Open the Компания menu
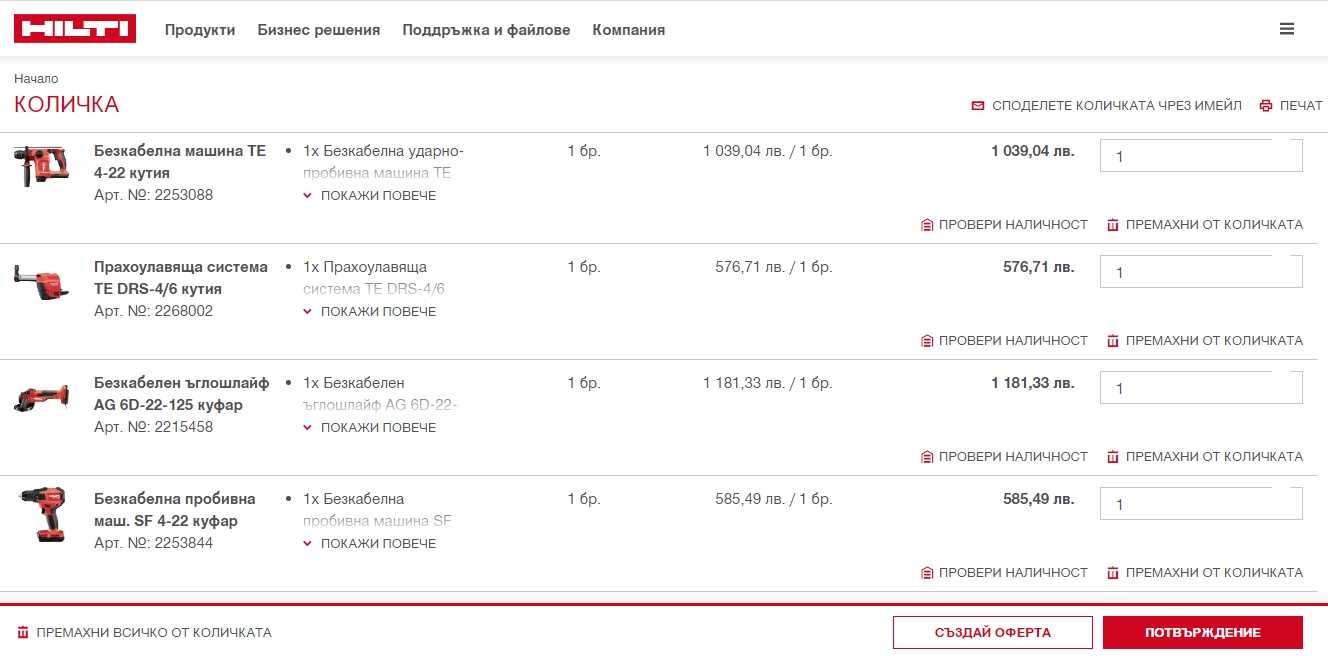Image resolution: width=1328 pixels, height=656 pixels. pos(628,30)
